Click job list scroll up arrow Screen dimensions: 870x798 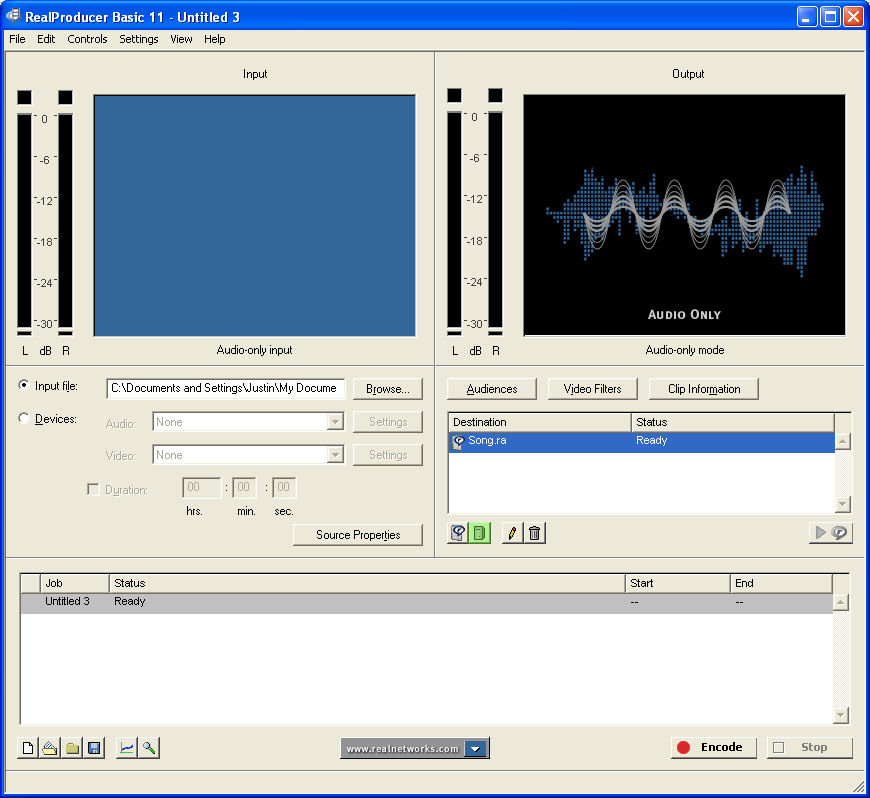tap(841, 602)
